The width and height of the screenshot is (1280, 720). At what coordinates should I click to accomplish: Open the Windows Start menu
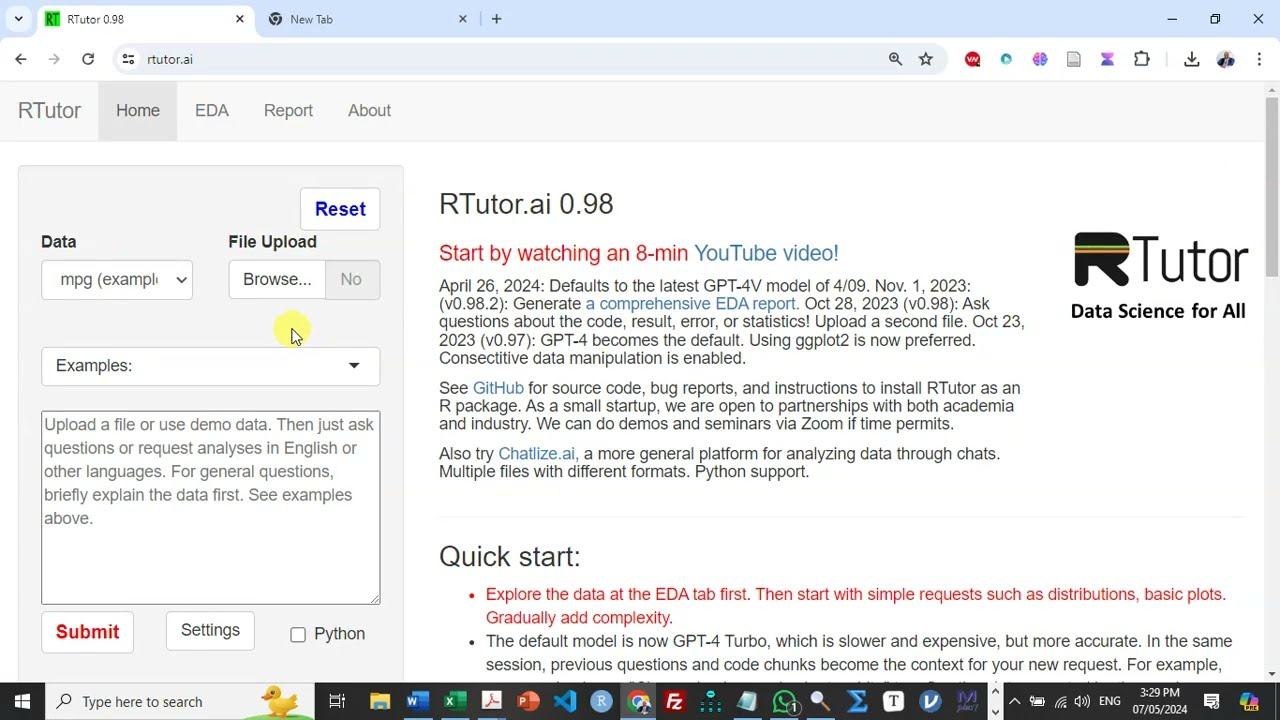pyautogui.click(x=22, y=701)
